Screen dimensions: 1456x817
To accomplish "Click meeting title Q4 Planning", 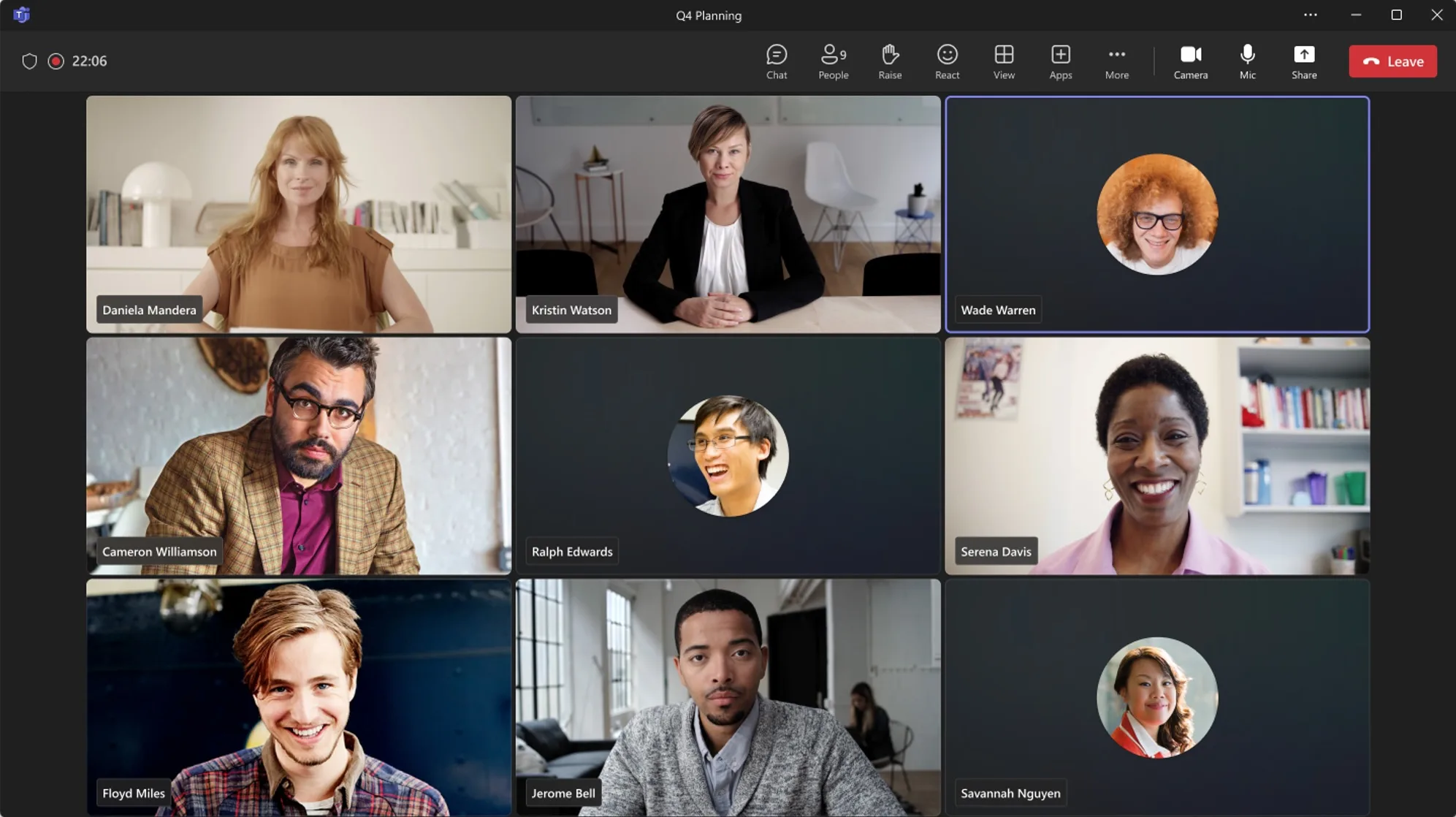I will point(707,15).
